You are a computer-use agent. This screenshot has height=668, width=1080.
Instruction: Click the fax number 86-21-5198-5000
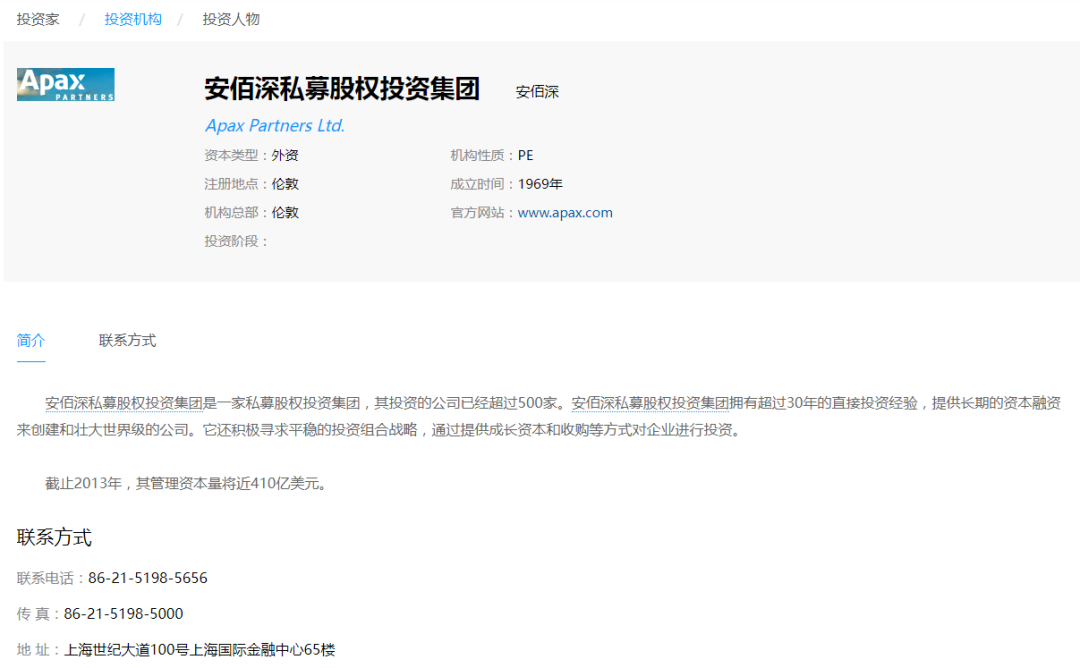click(123, 614)
